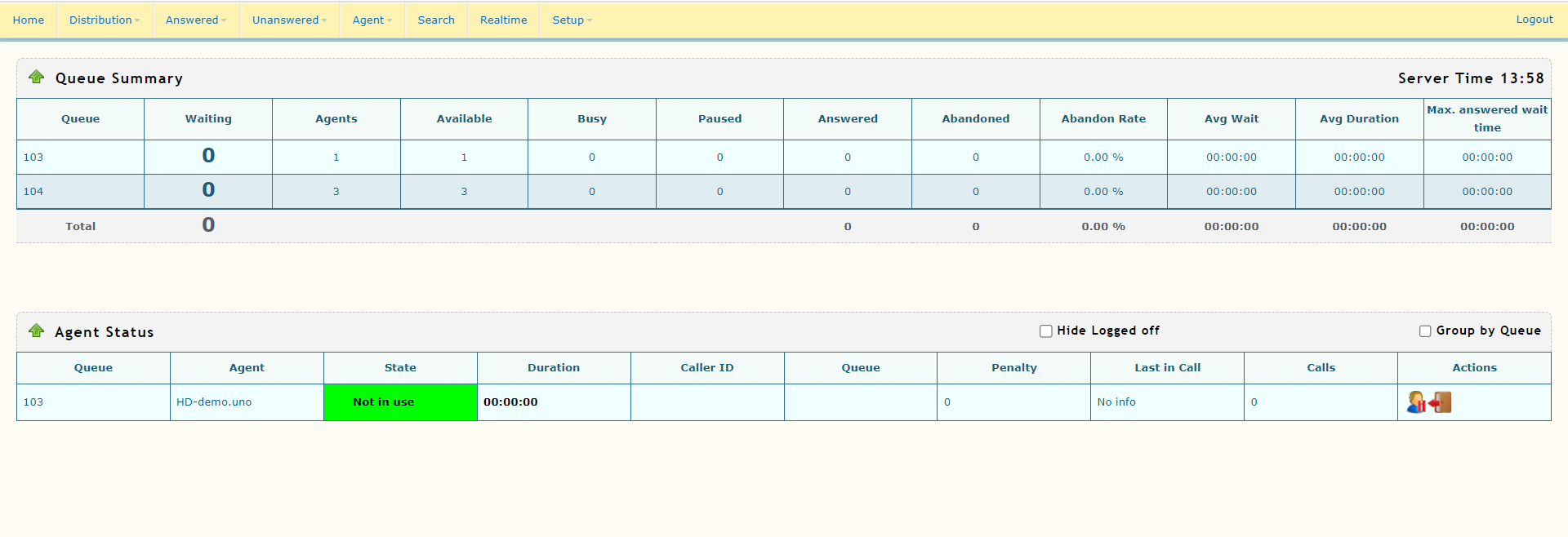Open the Unanswered dropdown
This screenshot has width=1568, height=537.
pyautogui.click(x=289, y=20)
